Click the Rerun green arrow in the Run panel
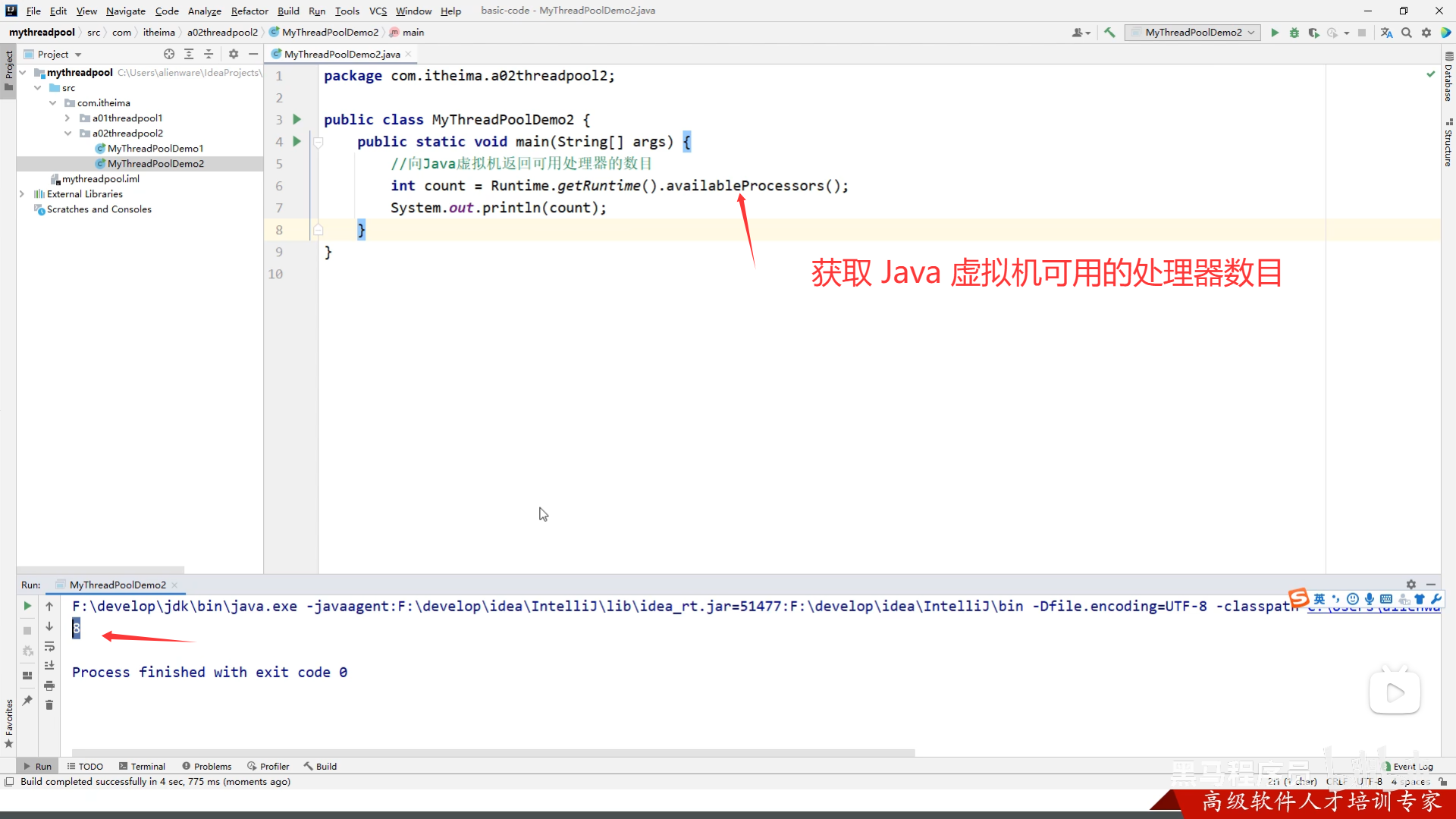The height and width of the screenshot is (819, 1456). [27, 606]
